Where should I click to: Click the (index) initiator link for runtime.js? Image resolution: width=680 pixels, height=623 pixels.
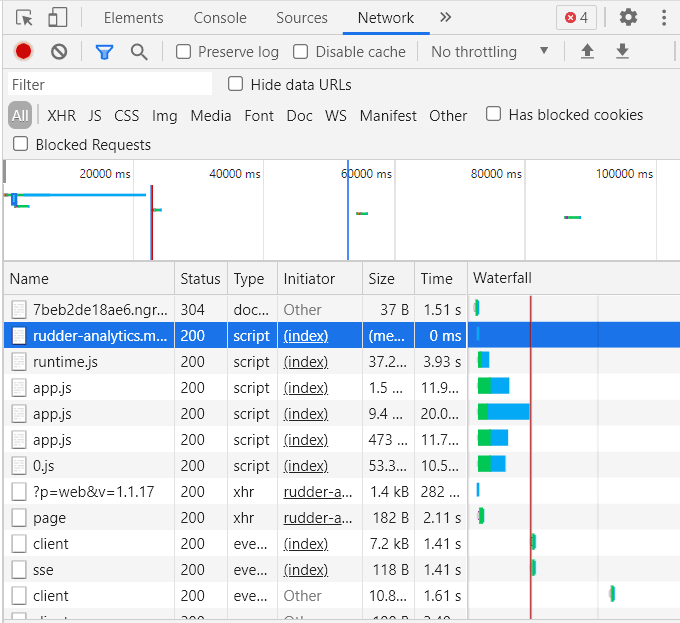(305, 362)
